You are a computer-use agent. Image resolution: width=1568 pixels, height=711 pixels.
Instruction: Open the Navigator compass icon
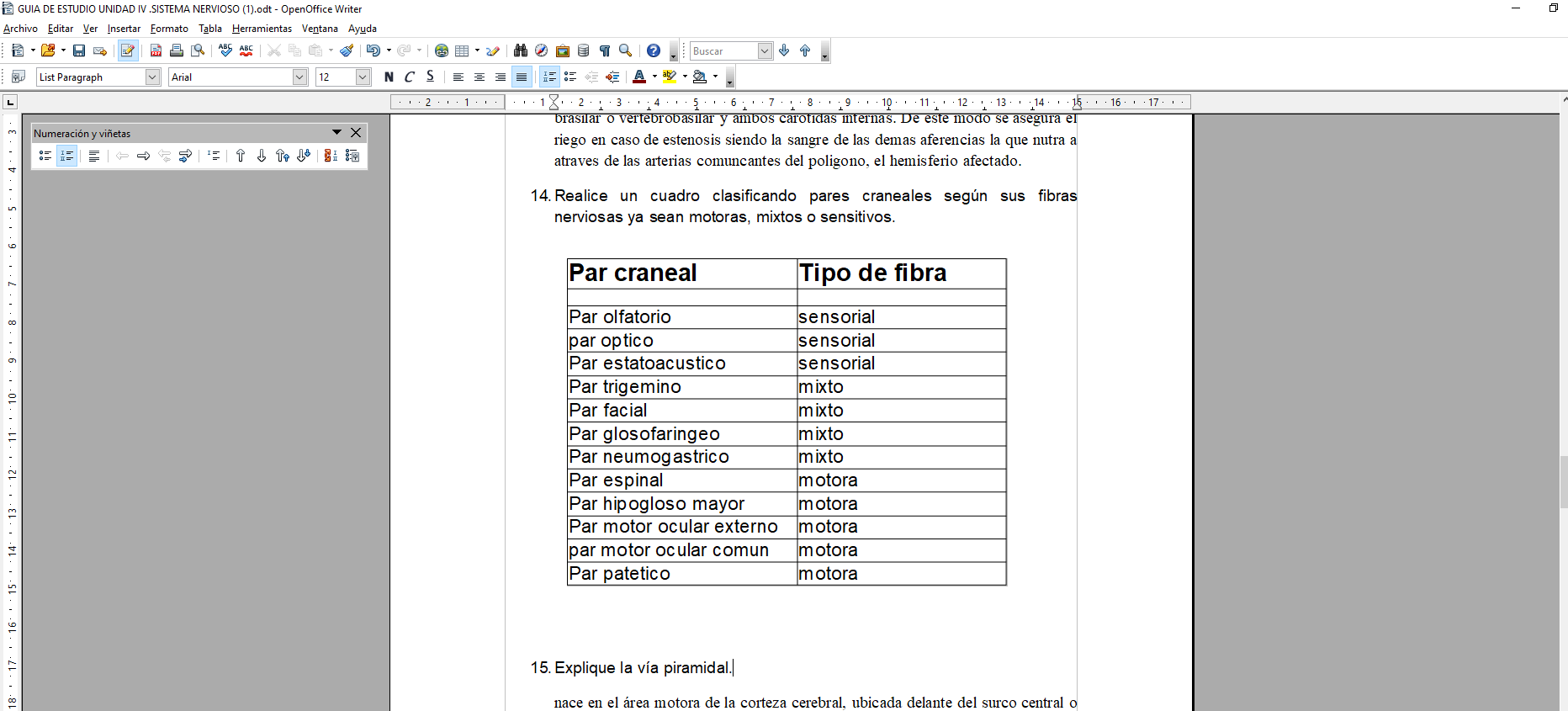click(542, 51)
